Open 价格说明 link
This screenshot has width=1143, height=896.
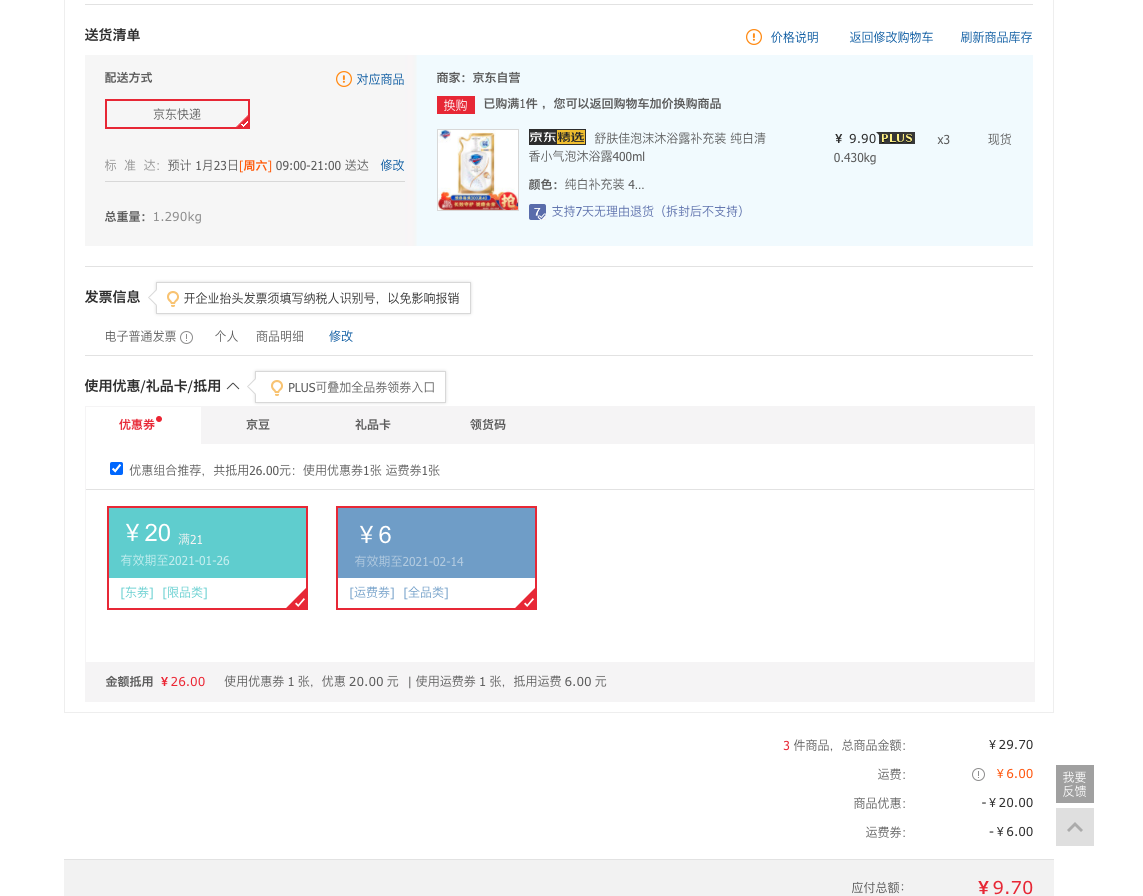click(x=795, y=37)
